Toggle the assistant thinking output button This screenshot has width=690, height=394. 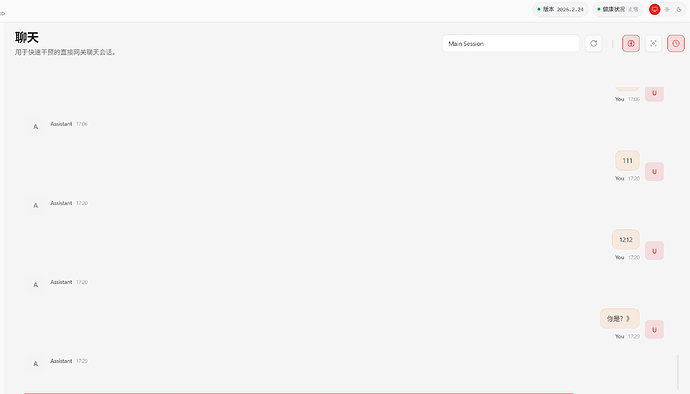(x=631, y=44)
